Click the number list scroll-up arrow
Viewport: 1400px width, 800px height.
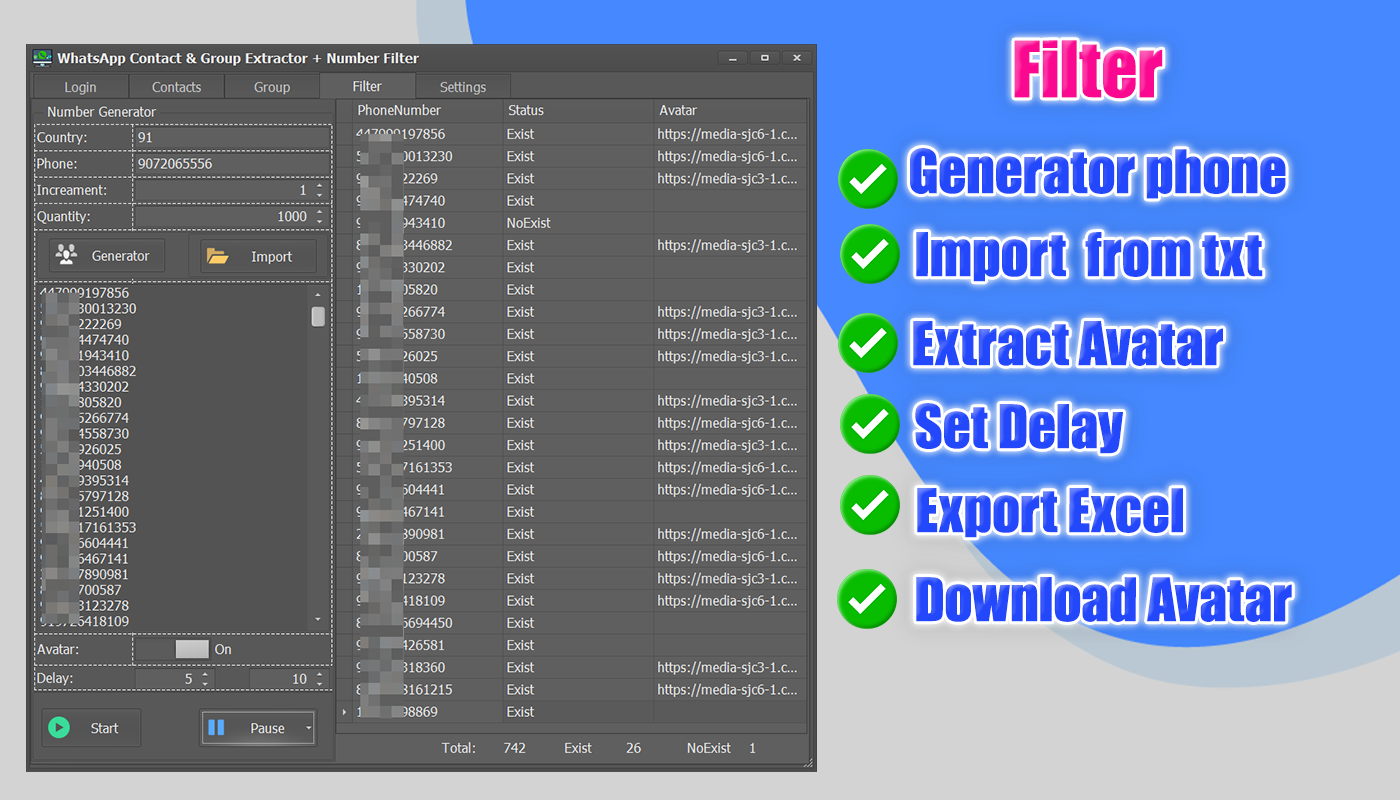click(318, 295)
